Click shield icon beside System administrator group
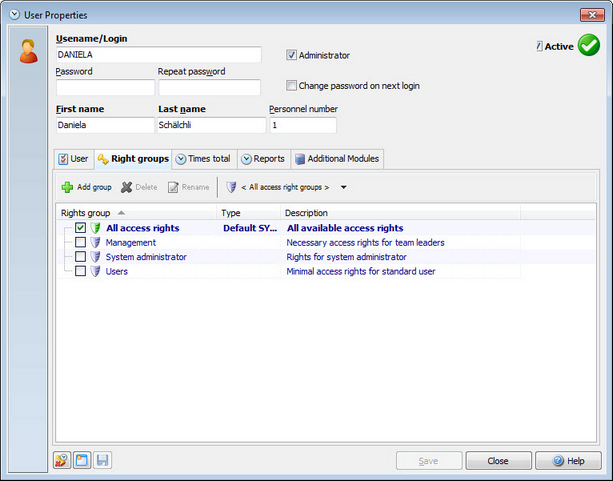The width and height of the screenshot is (613, 481). [x=95, y=257]
